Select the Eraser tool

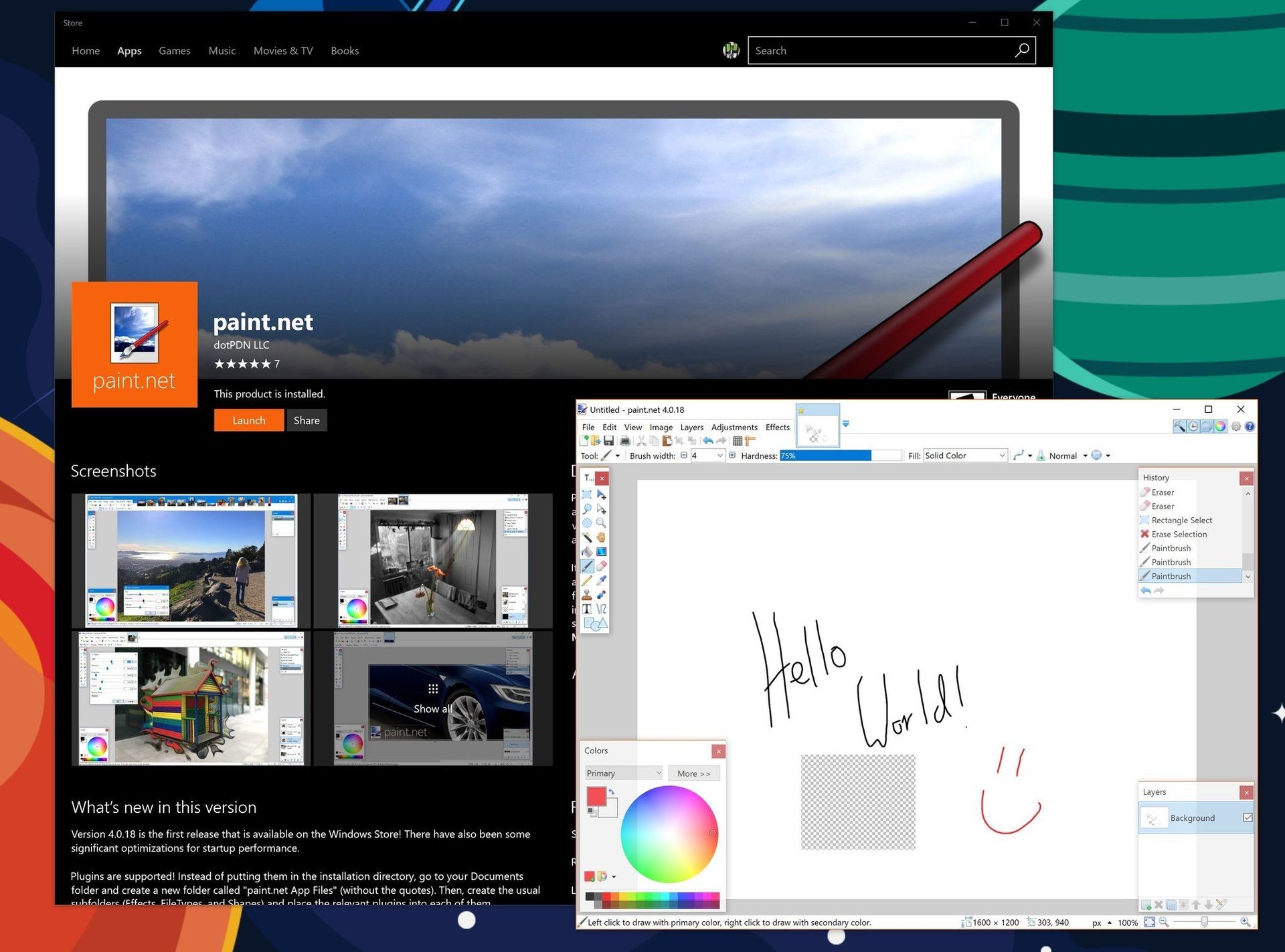pyautogui.click(x=600, y=565)
